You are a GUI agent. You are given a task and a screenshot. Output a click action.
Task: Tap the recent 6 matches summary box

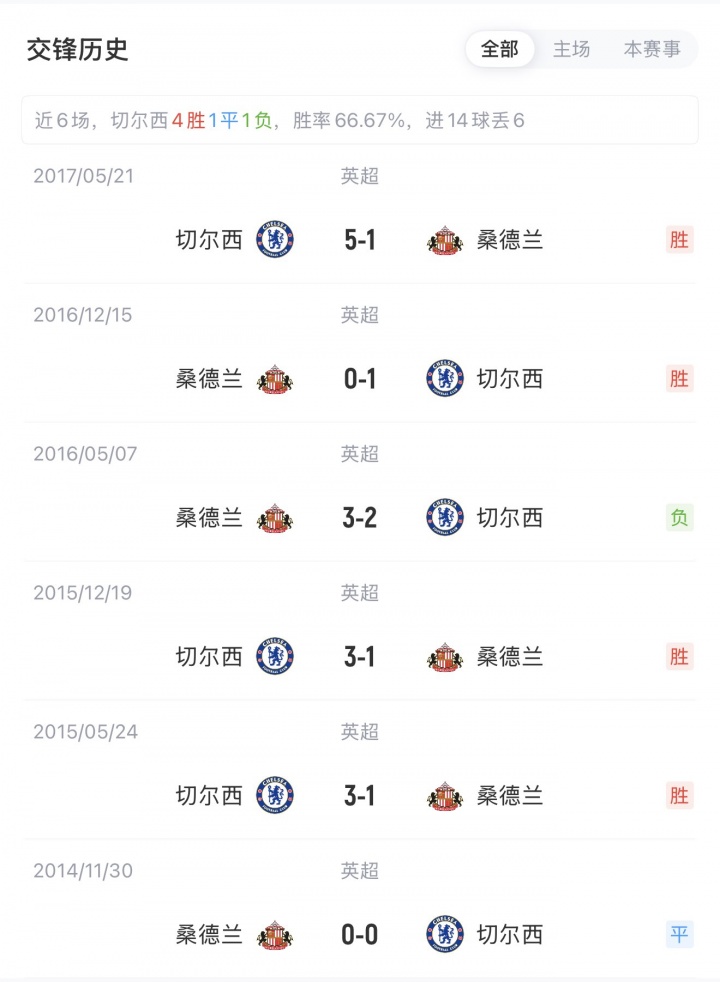359,121
